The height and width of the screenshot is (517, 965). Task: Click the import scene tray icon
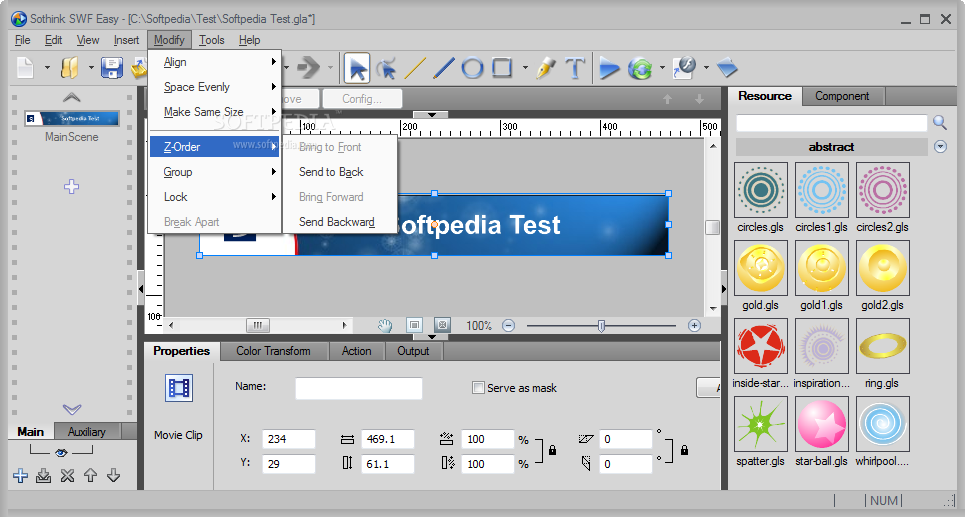43,475
